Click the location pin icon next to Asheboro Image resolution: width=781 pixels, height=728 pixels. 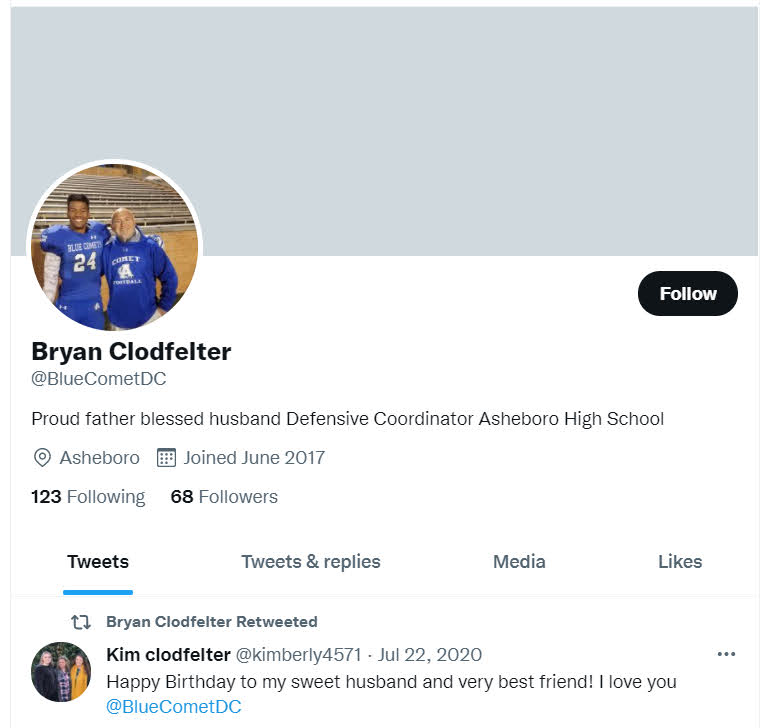(42, 458)
